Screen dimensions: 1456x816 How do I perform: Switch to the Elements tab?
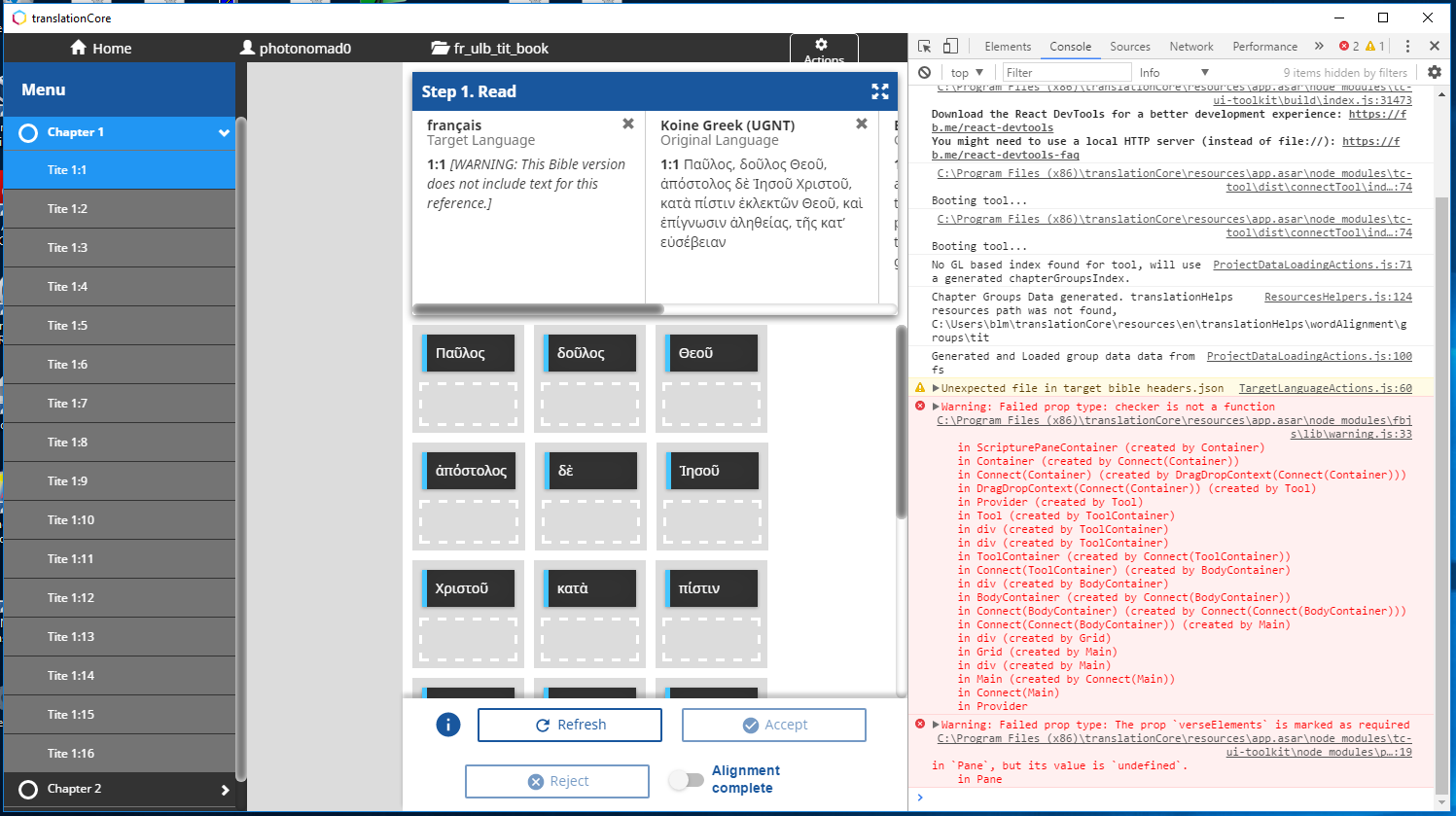(x=1008, y=46)
